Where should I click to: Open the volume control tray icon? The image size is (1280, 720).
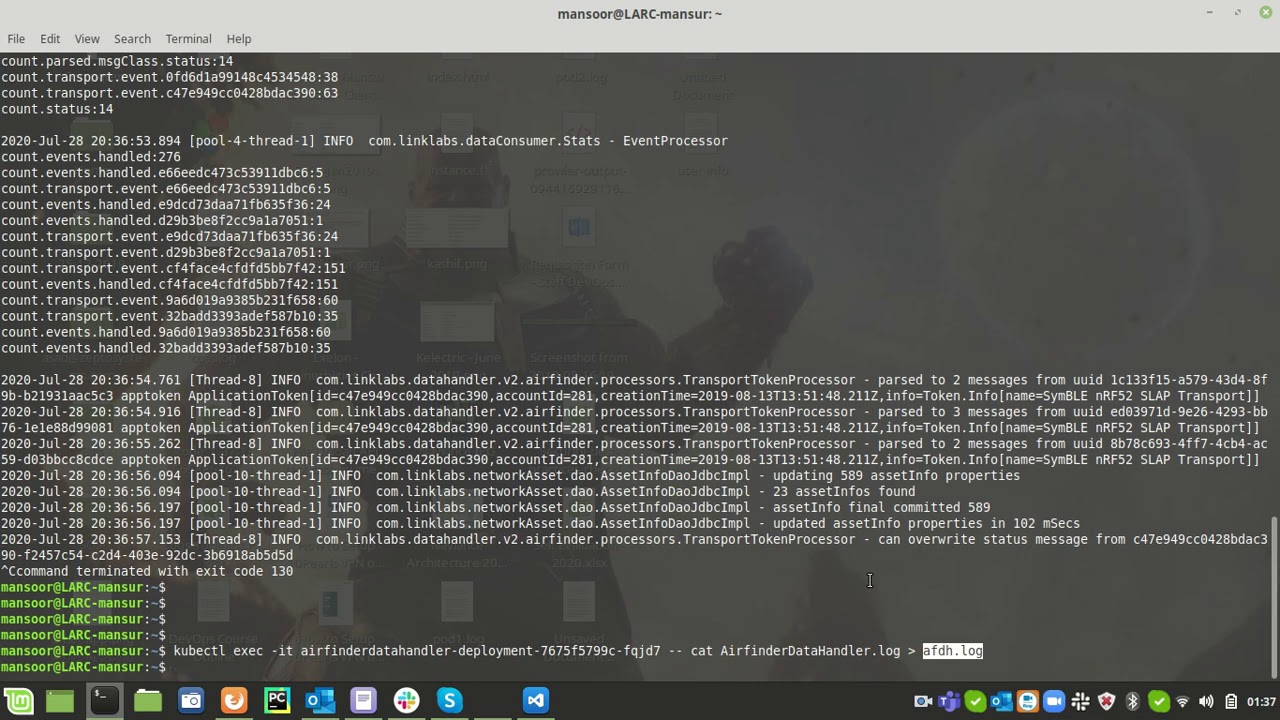1206,701
